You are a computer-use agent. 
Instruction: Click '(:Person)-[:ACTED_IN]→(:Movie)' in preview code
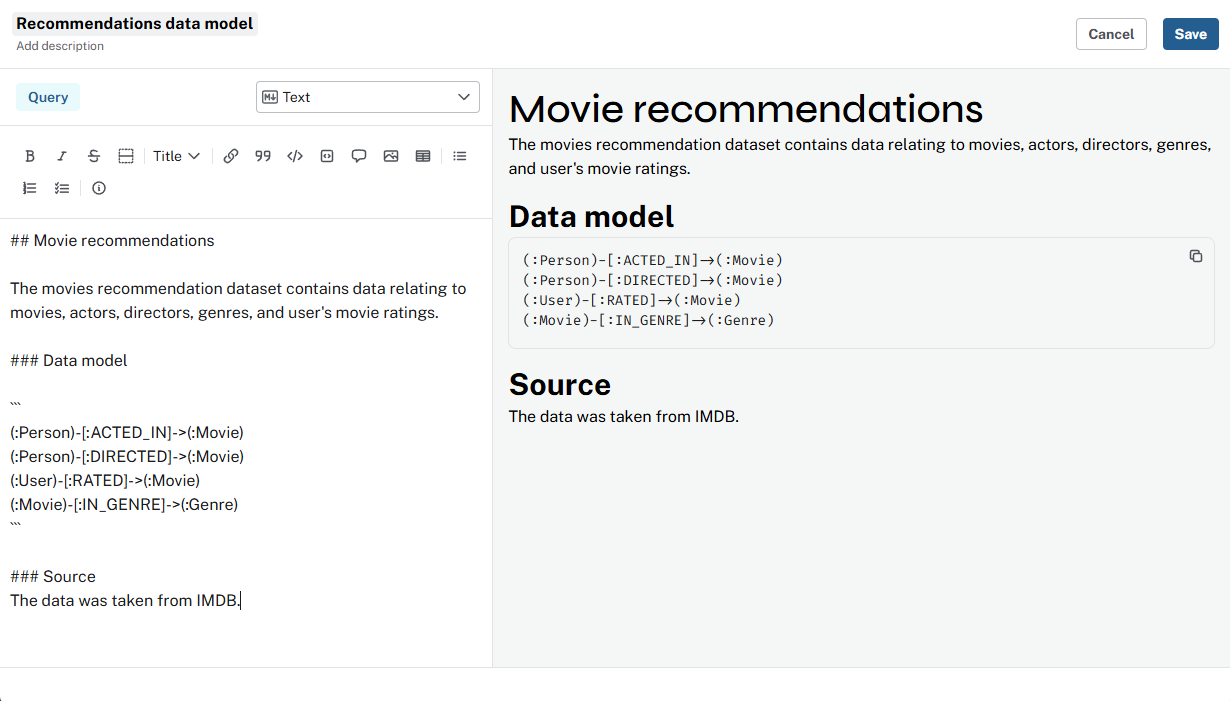pyautogui.click(x=653, y=261)
